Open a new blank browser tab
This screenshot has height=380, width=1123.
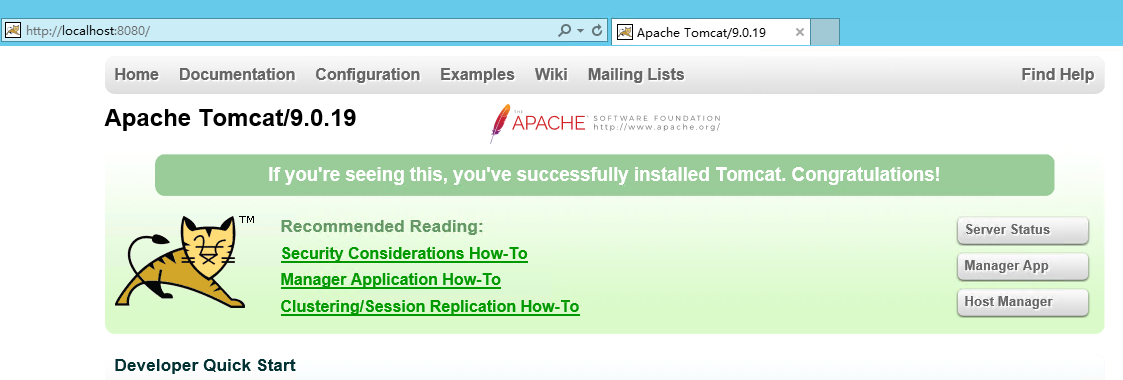click(825, 32)
